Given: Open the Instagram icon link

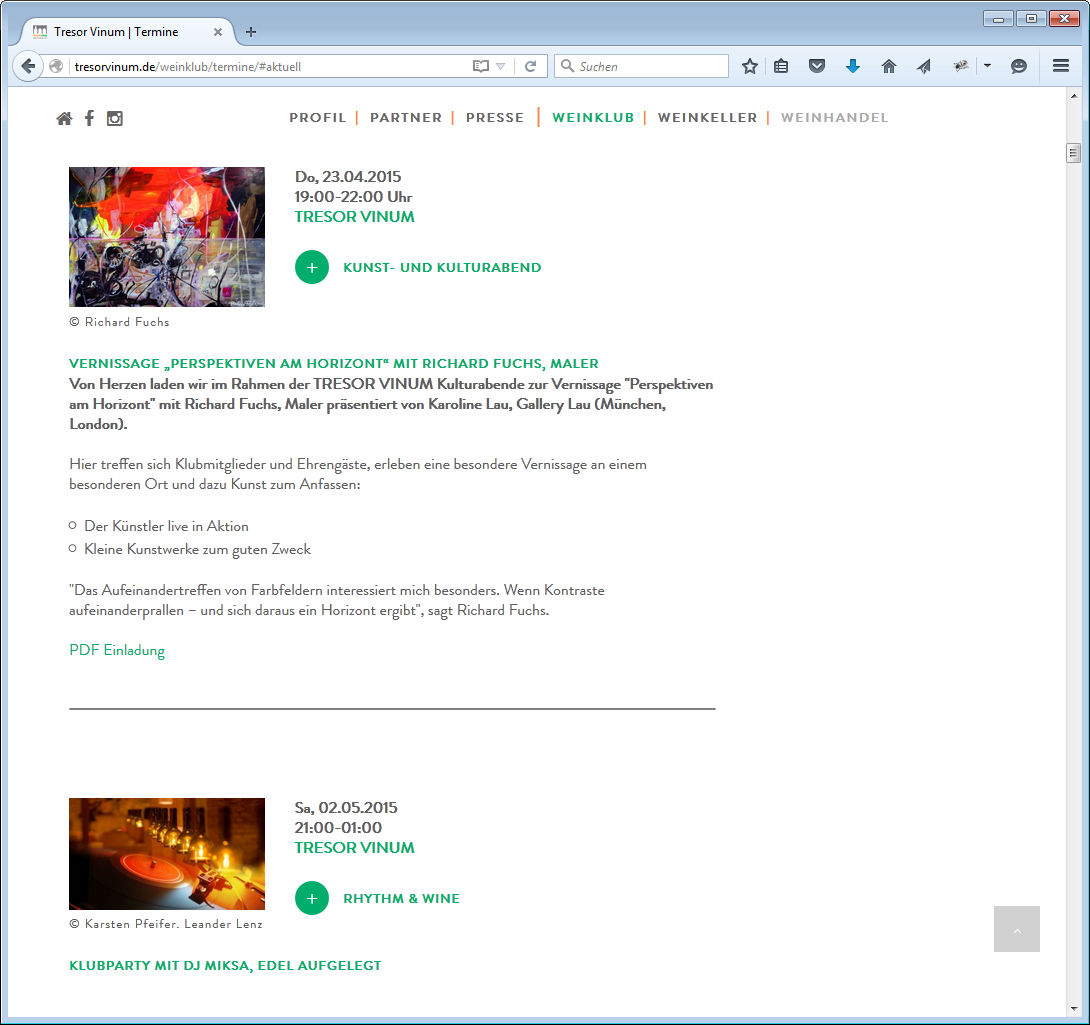Looking at the screenshot, I should click(x=115, y=118).
